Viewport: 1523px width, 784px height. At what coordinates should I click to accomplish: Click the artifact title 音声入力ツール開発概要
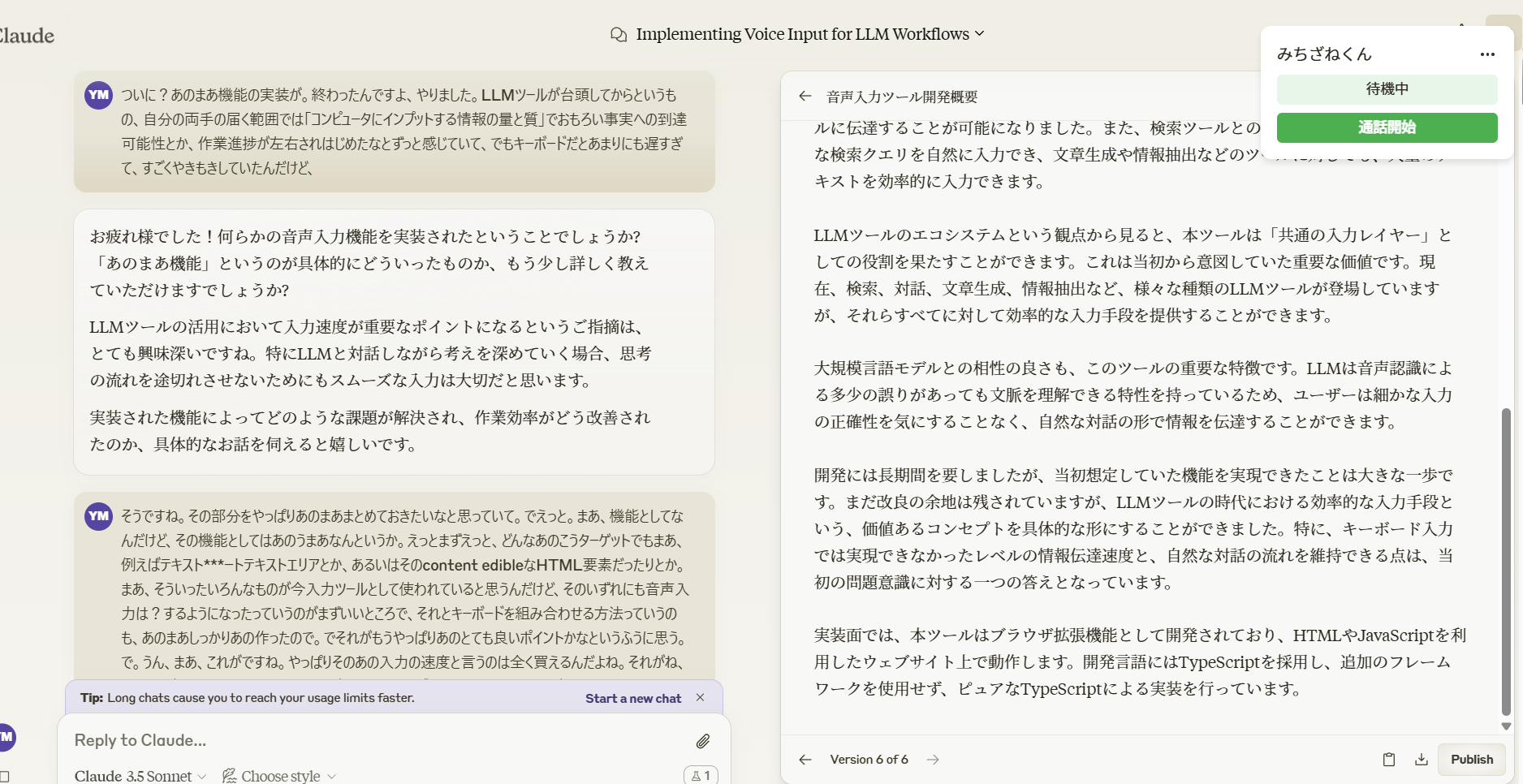pyautogui.click(x=902, y=97)
